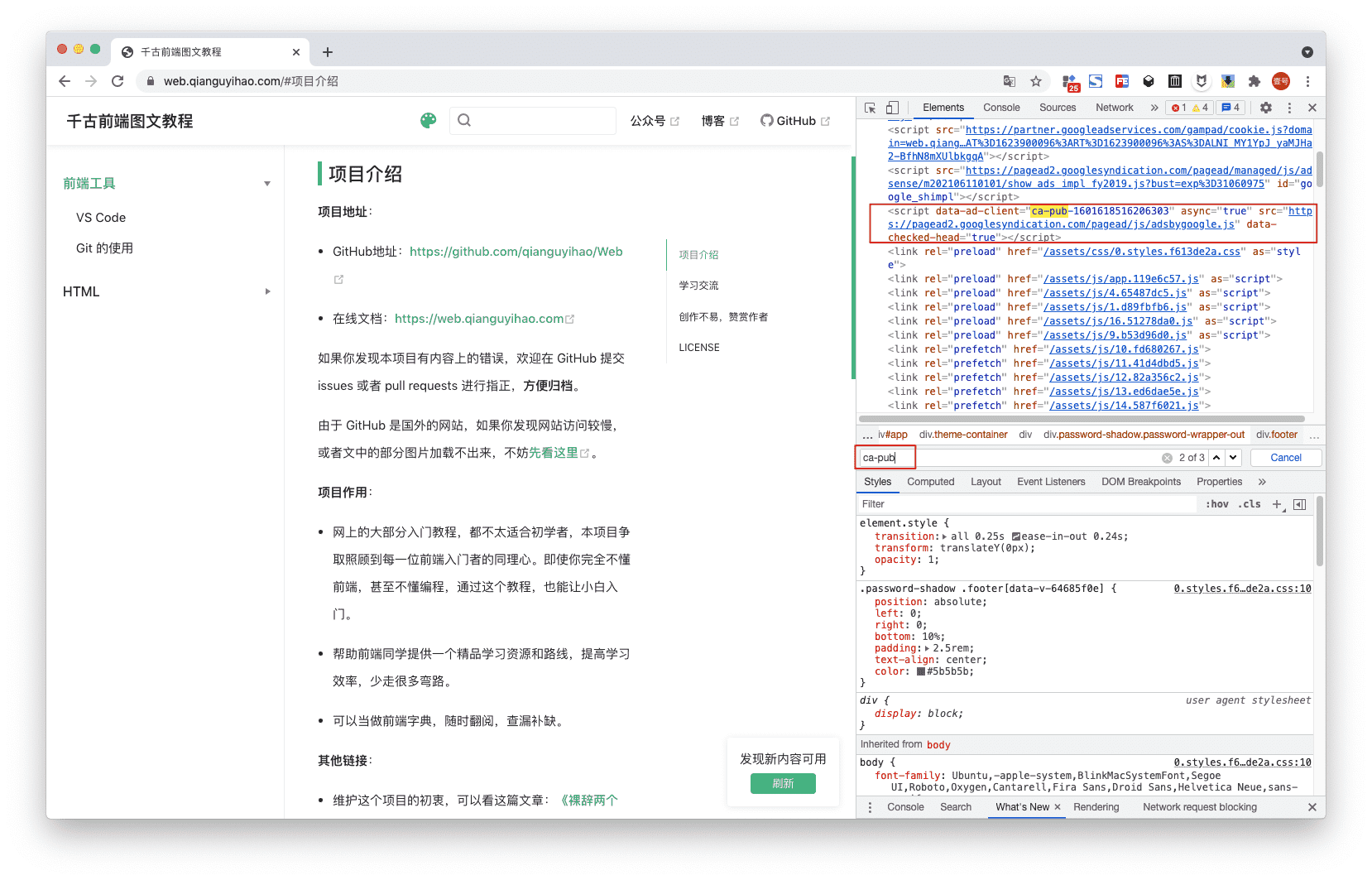Open the drawer's three-dot menu
Viewport: 1372px width, 880px height.
pos(870,807)
